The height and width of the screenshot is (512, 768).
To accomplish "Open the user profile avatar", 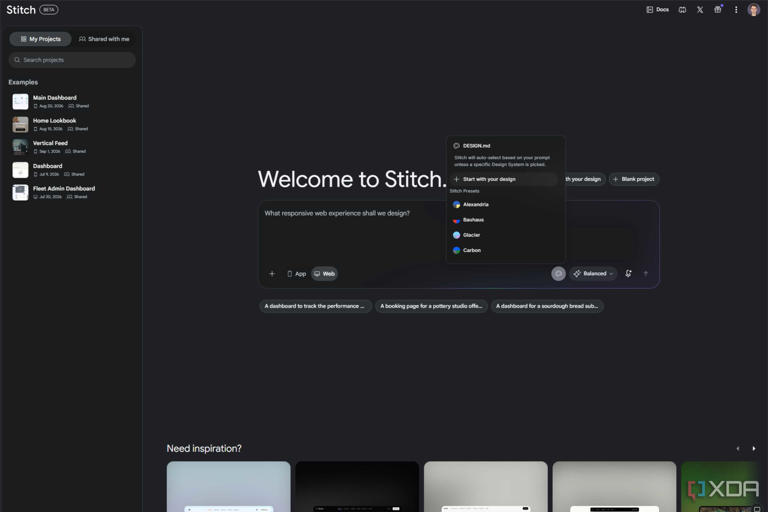I will [754, 10].
